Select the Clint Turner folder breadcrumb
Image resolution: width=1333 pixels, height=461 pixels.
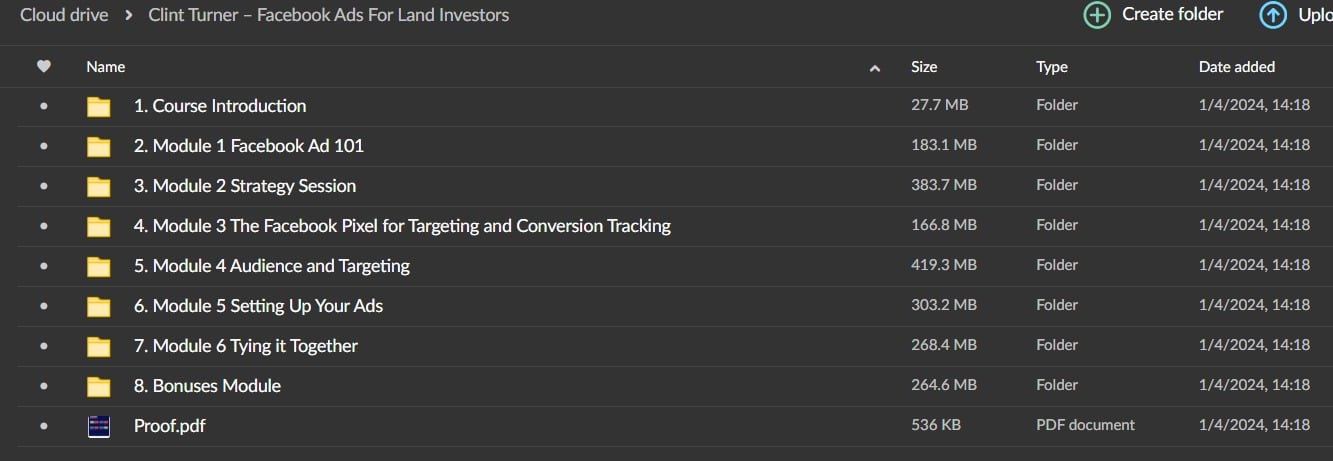(328, 15)
